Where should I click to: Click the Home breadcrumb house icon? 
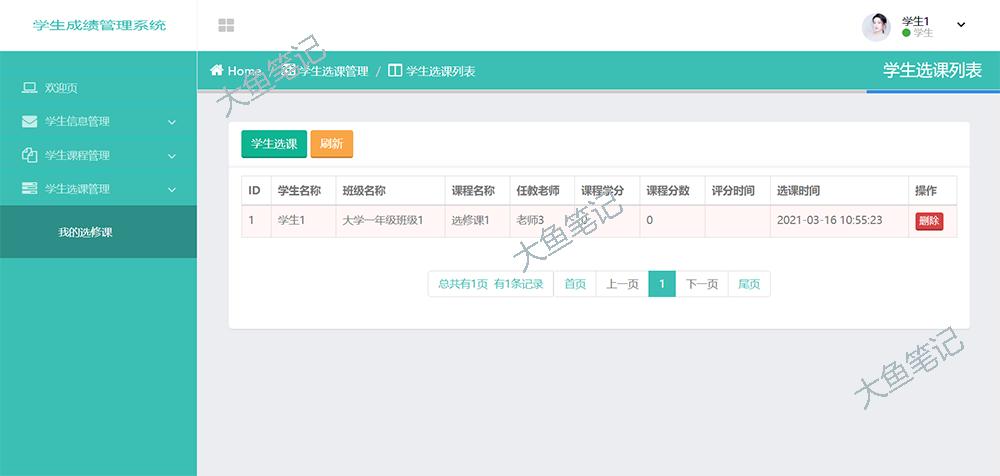(x=217, y=70)
